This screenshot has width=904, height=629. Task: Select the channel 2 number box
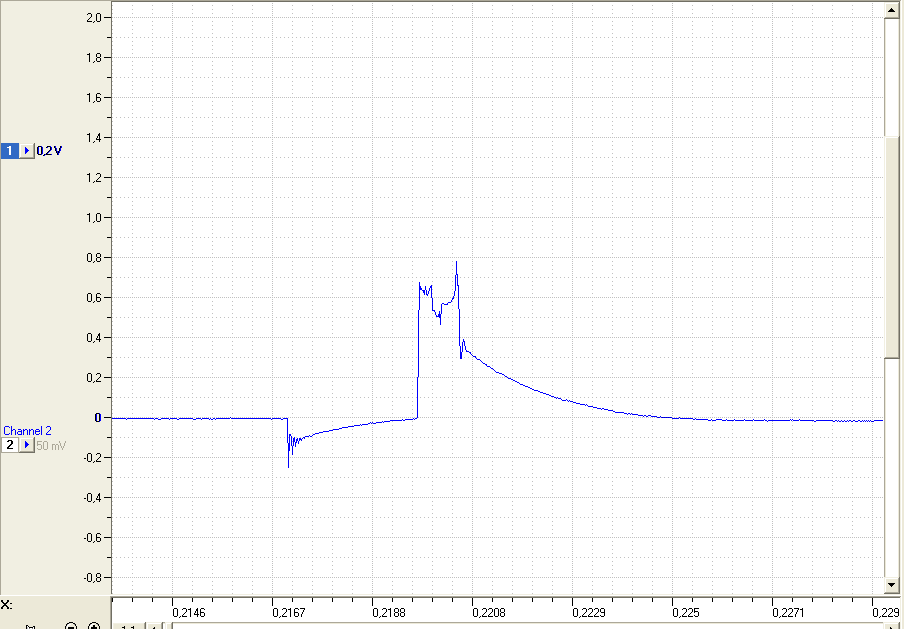pyautogui.click(x=9, y=445)
